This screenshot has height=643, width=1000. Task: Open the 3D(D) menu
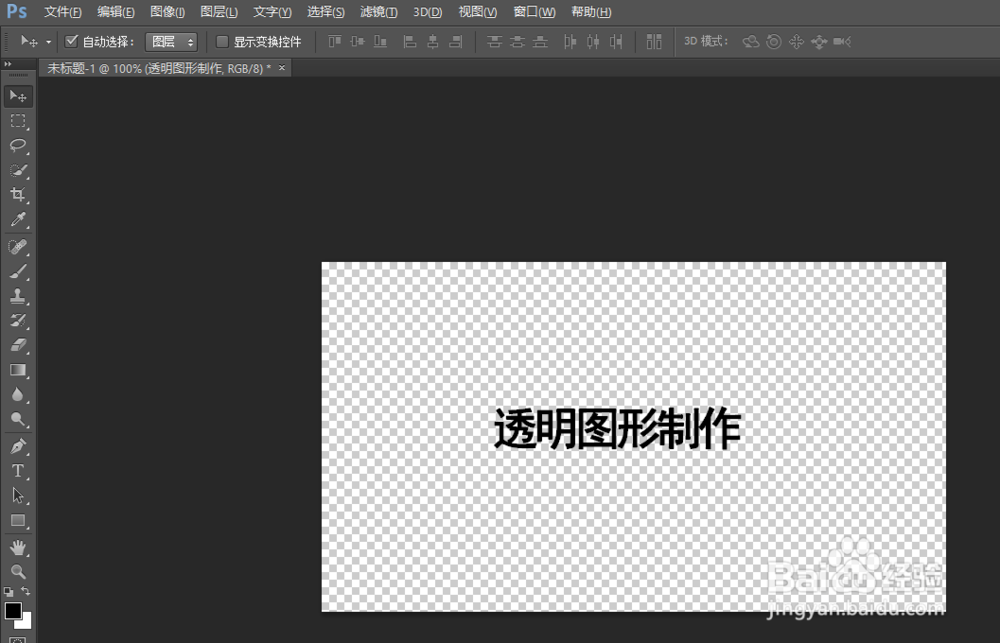click(x=427, y=12)
